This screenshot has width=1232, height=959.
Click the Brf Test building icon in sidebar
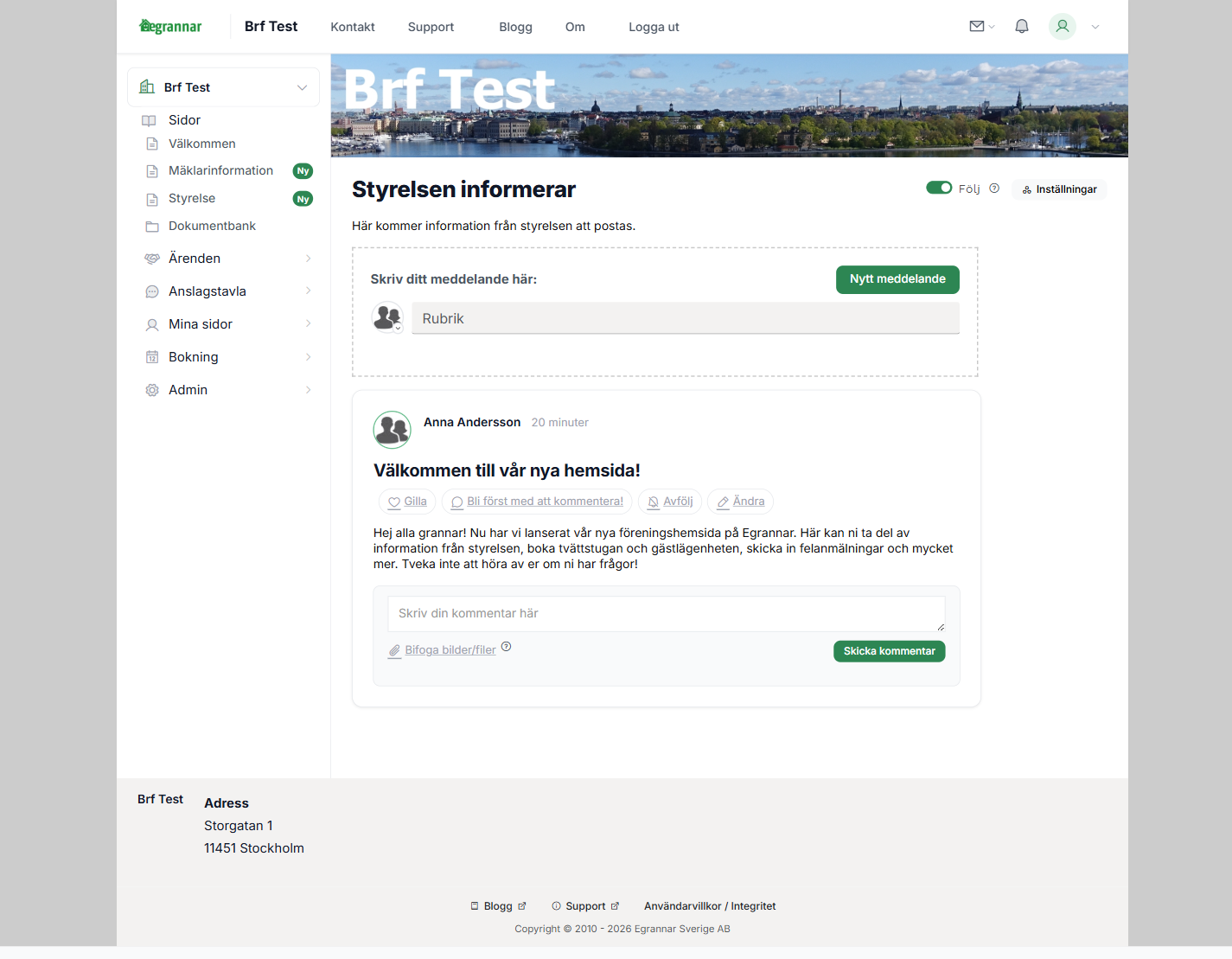(x=147, y=86)
